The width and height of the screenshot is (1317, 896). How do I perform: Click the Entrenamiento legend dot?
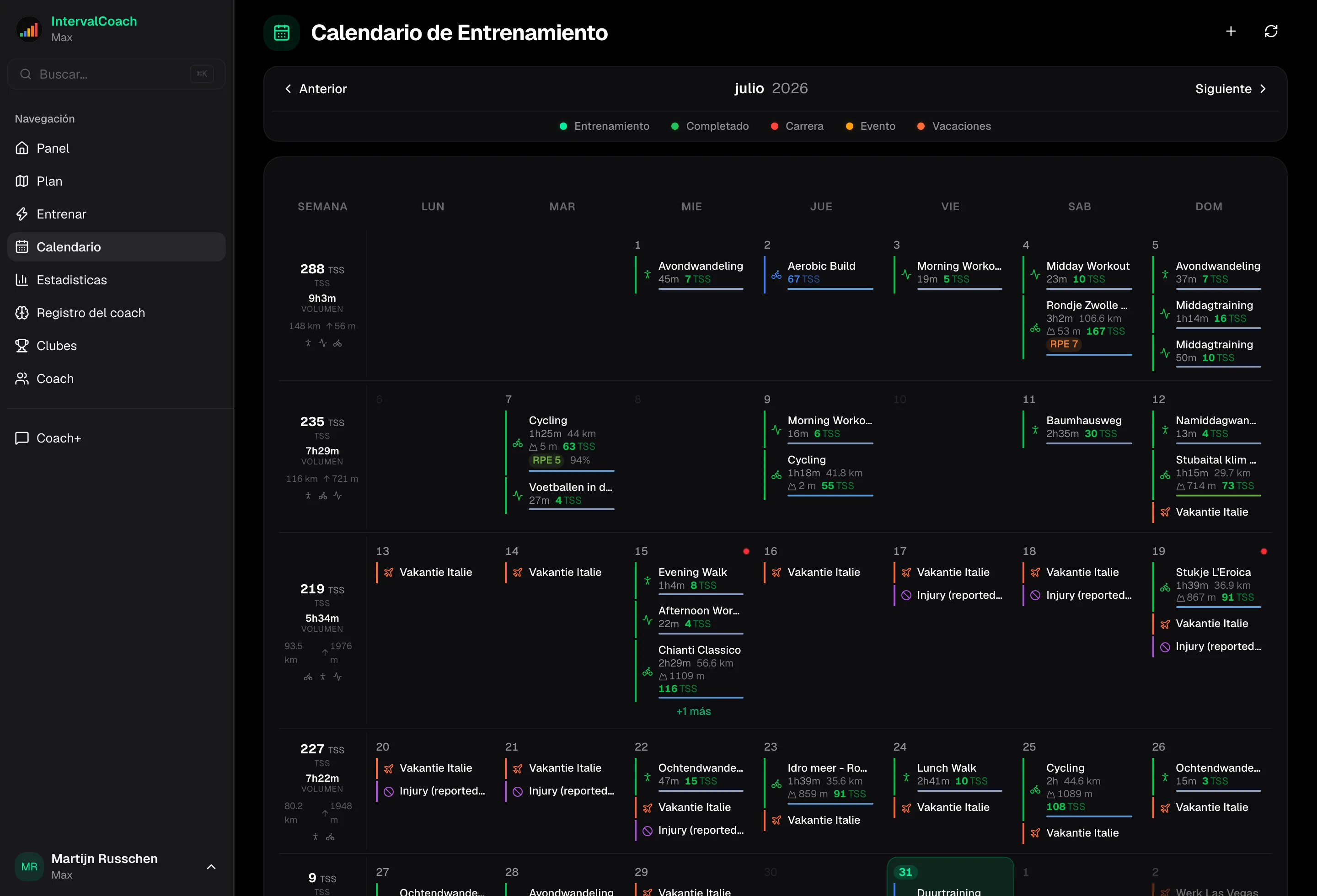pyautogui.click(x=563, y=126)
